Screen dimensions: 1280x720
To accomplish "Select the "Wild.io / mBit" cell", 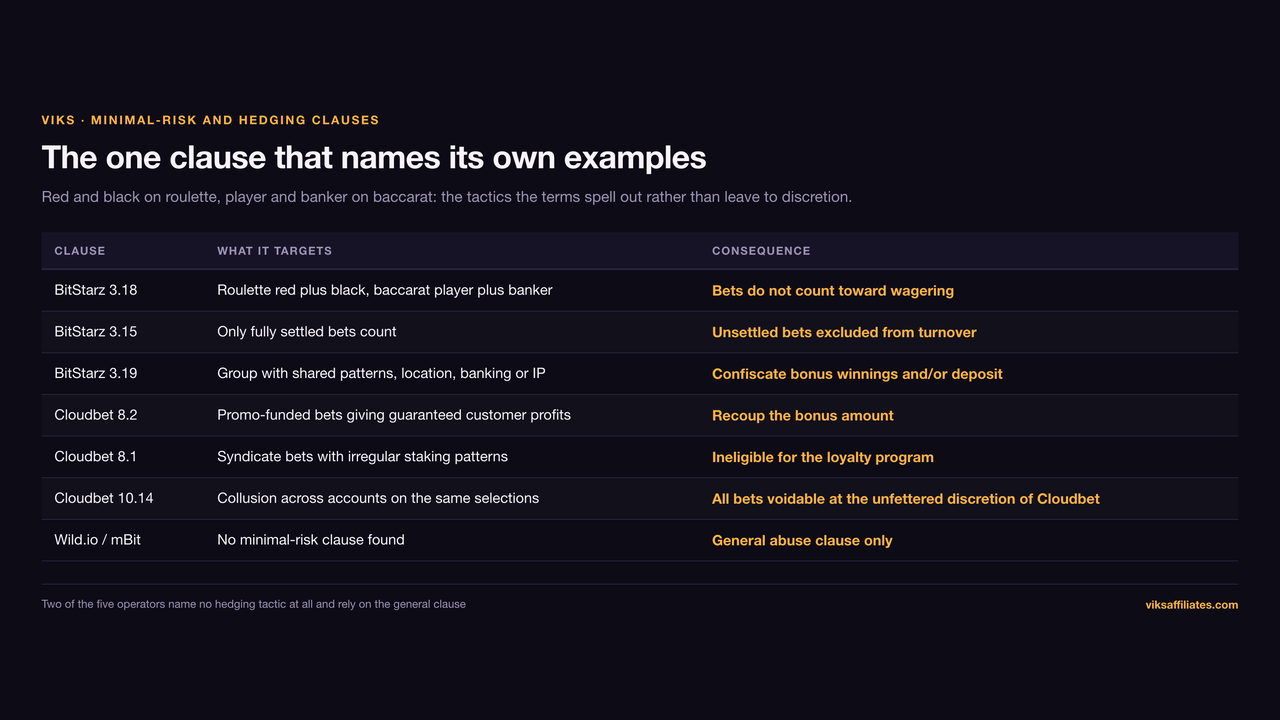I will [97, 540].
